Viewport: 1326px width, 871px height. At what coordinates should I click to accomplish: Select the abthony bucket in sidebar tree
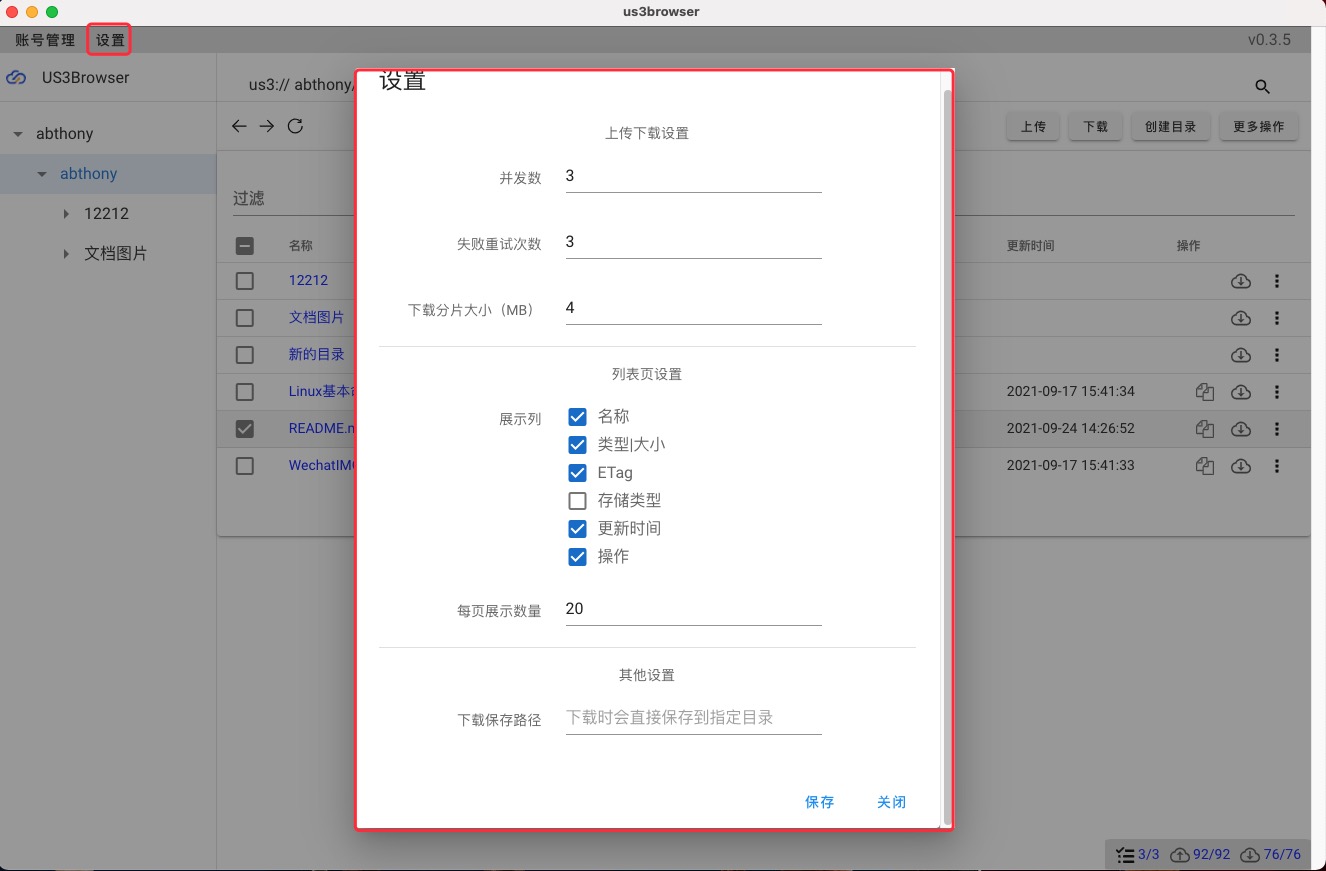(88, 174)
